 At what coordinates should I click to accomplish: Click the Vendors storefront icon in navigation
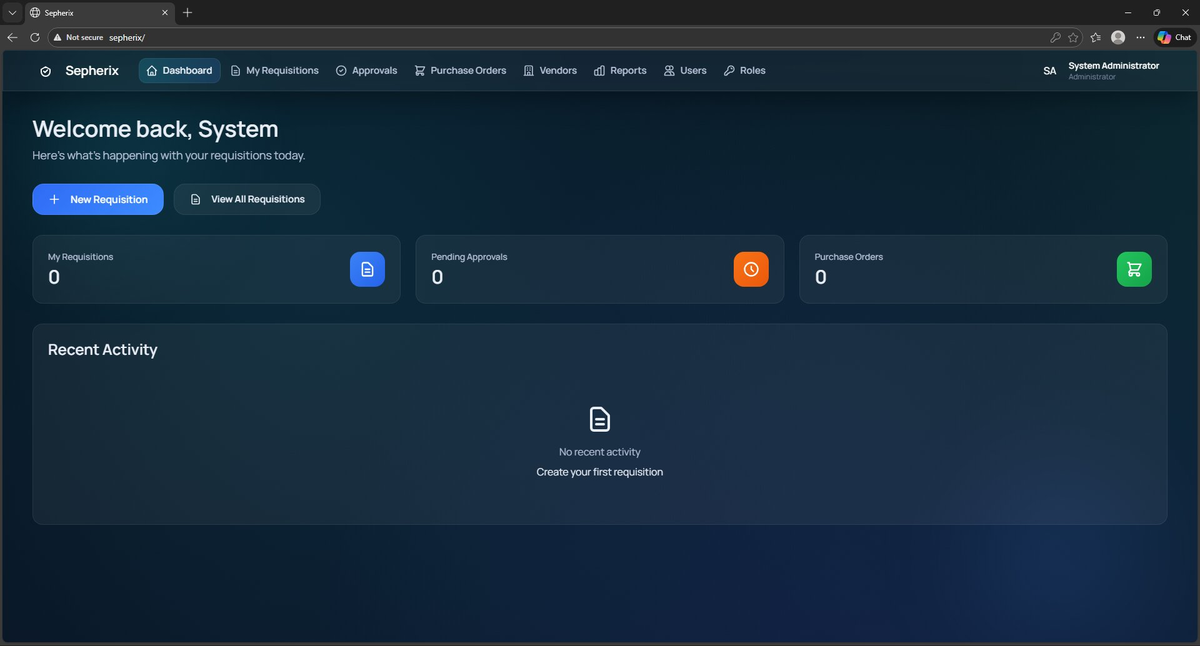click(528, 70)
